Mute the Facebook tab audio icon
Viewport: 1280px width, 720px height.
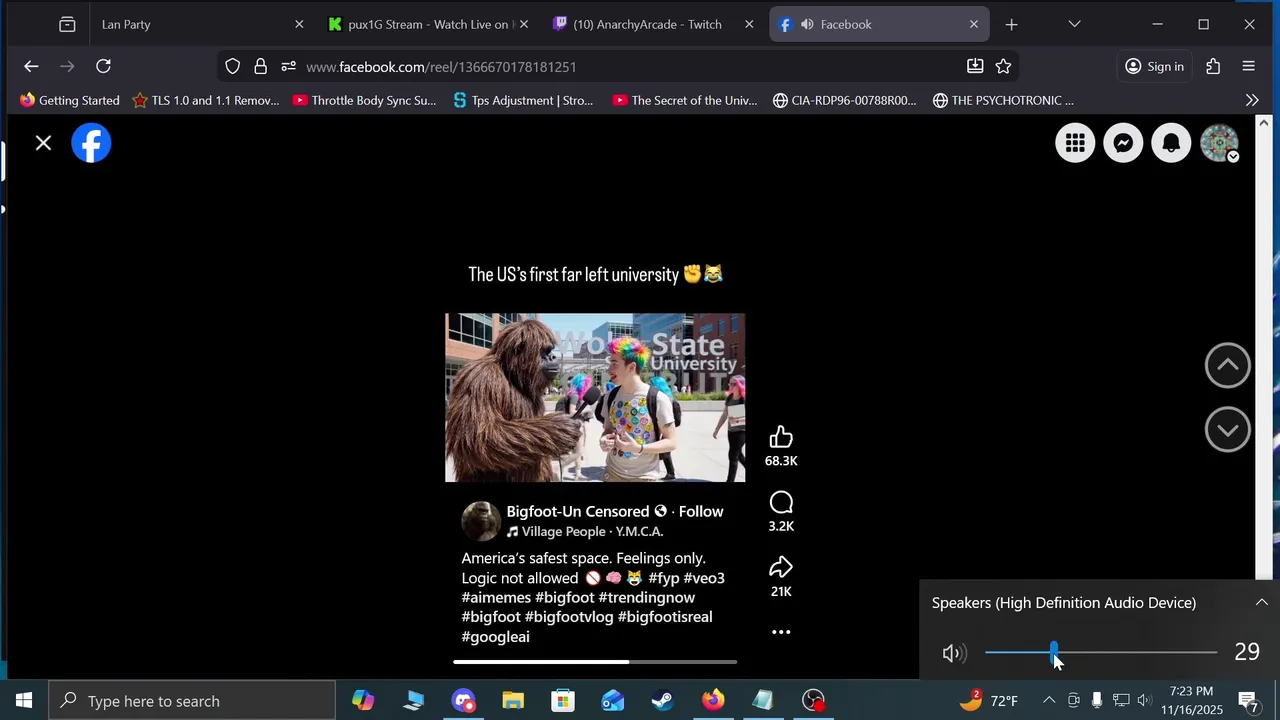(807, 24)
